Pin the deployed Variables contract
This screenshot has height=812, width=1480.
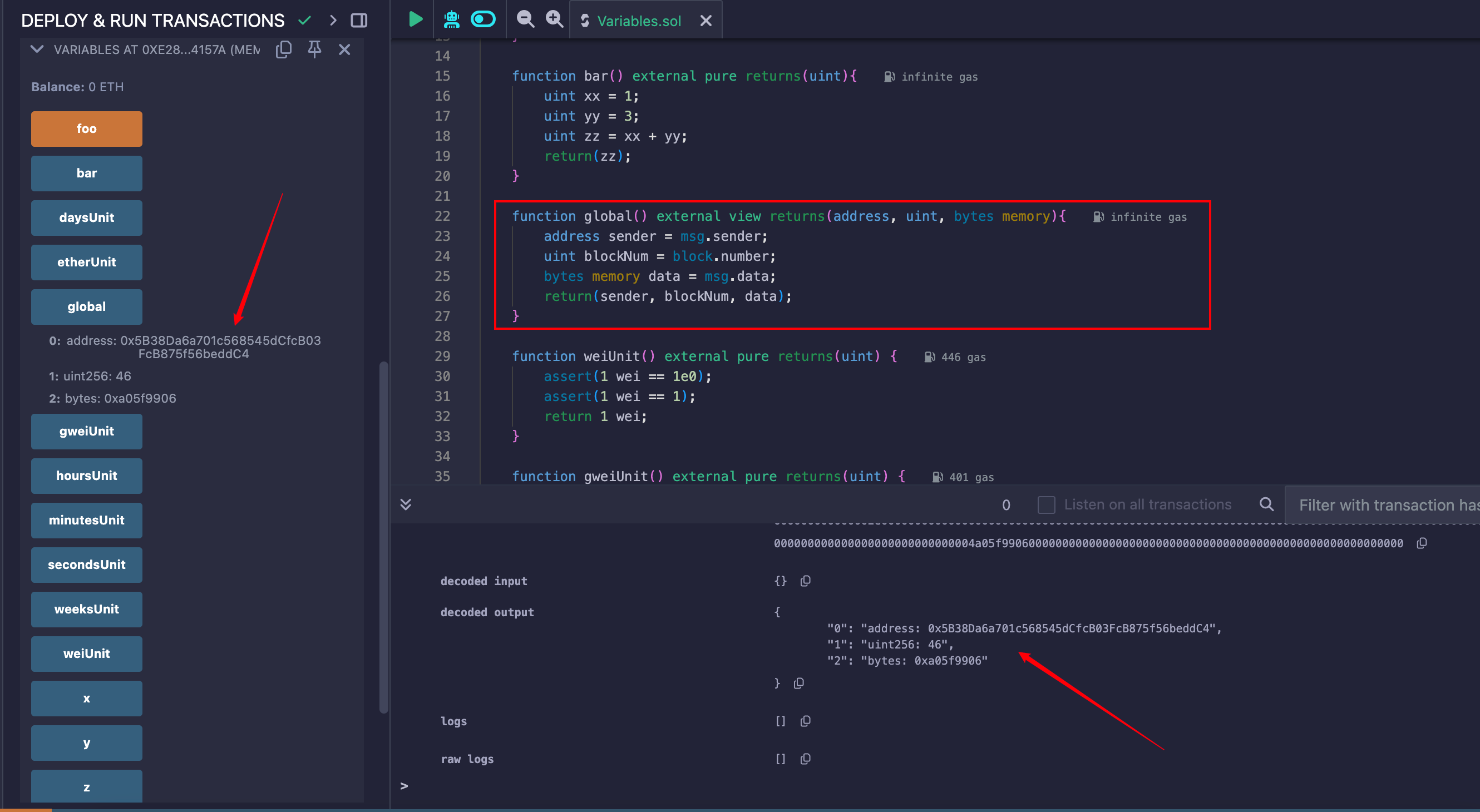click(314, 49)
